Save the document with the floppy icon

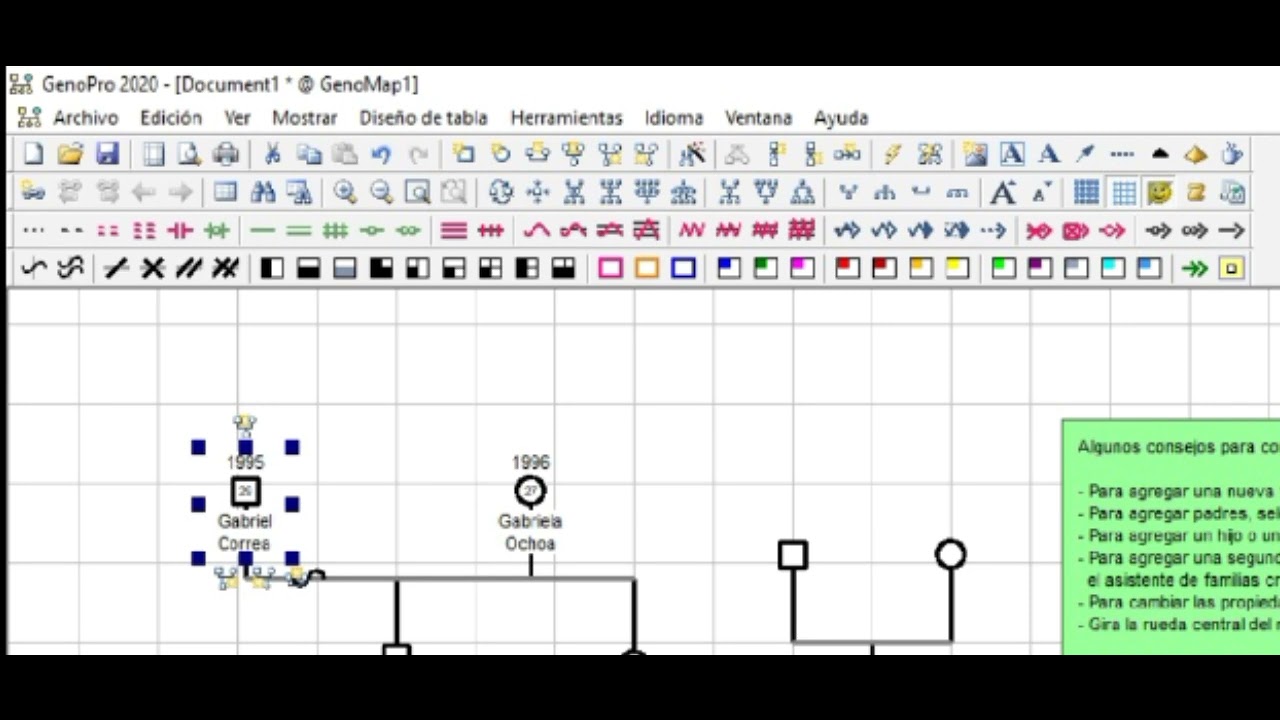pos(107,154)
